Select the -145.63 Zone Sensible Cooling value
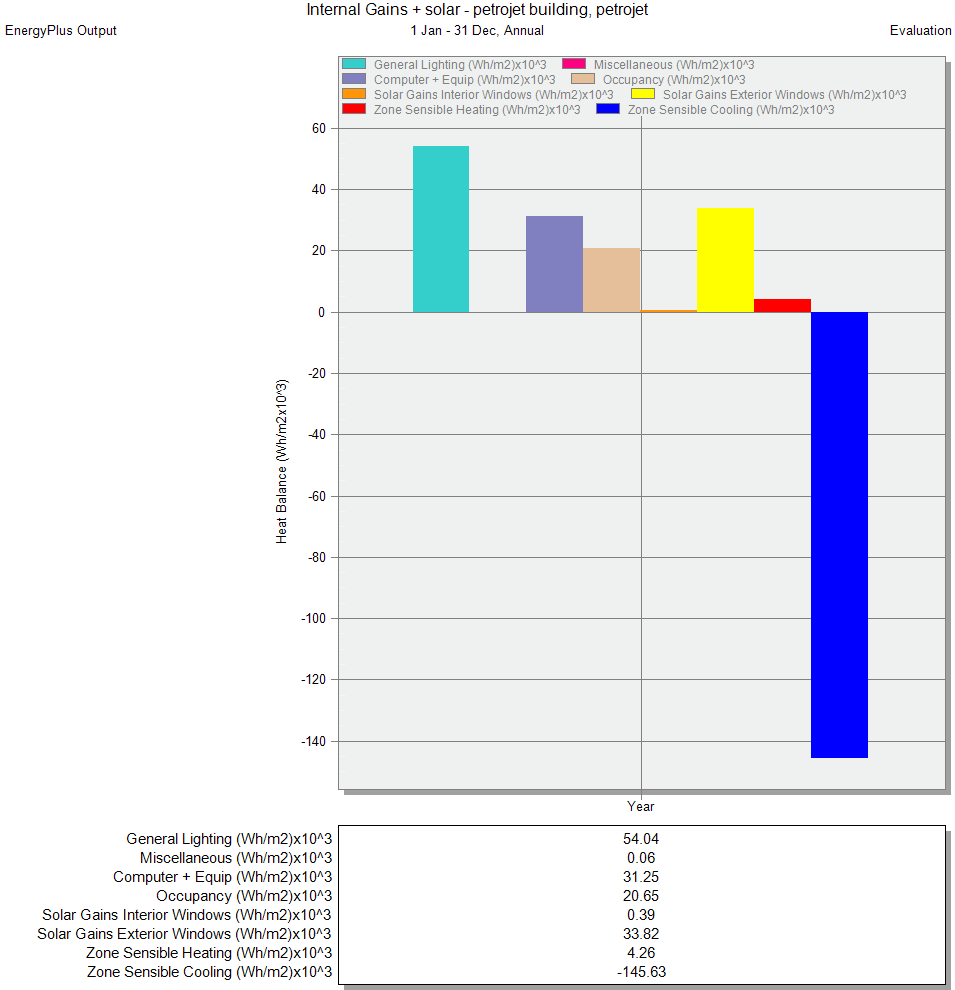Viewport: 955px width, 990px height. tap(641, 972)
